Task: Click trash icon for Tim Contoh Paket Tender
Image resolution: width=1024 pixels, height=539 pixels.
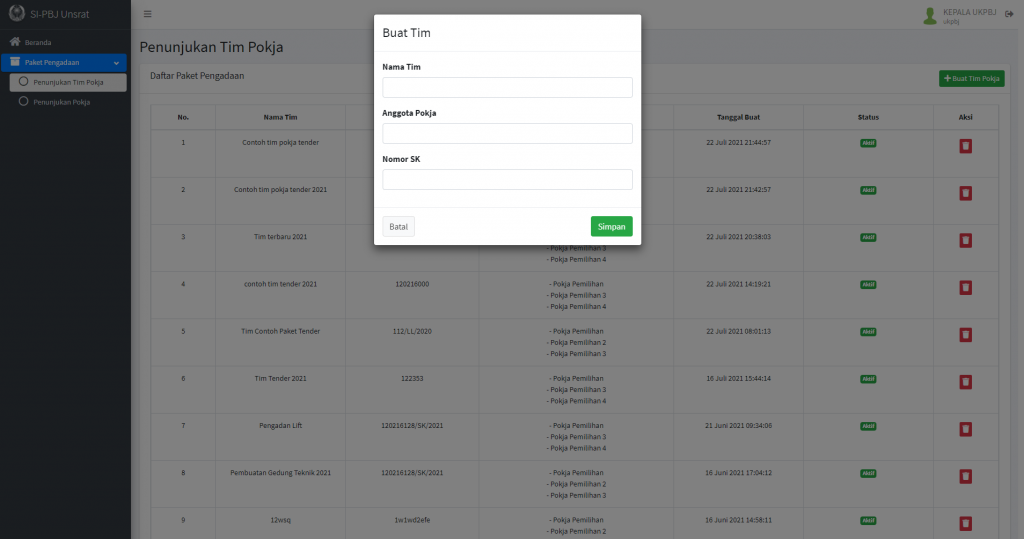Action: (965, 334)
